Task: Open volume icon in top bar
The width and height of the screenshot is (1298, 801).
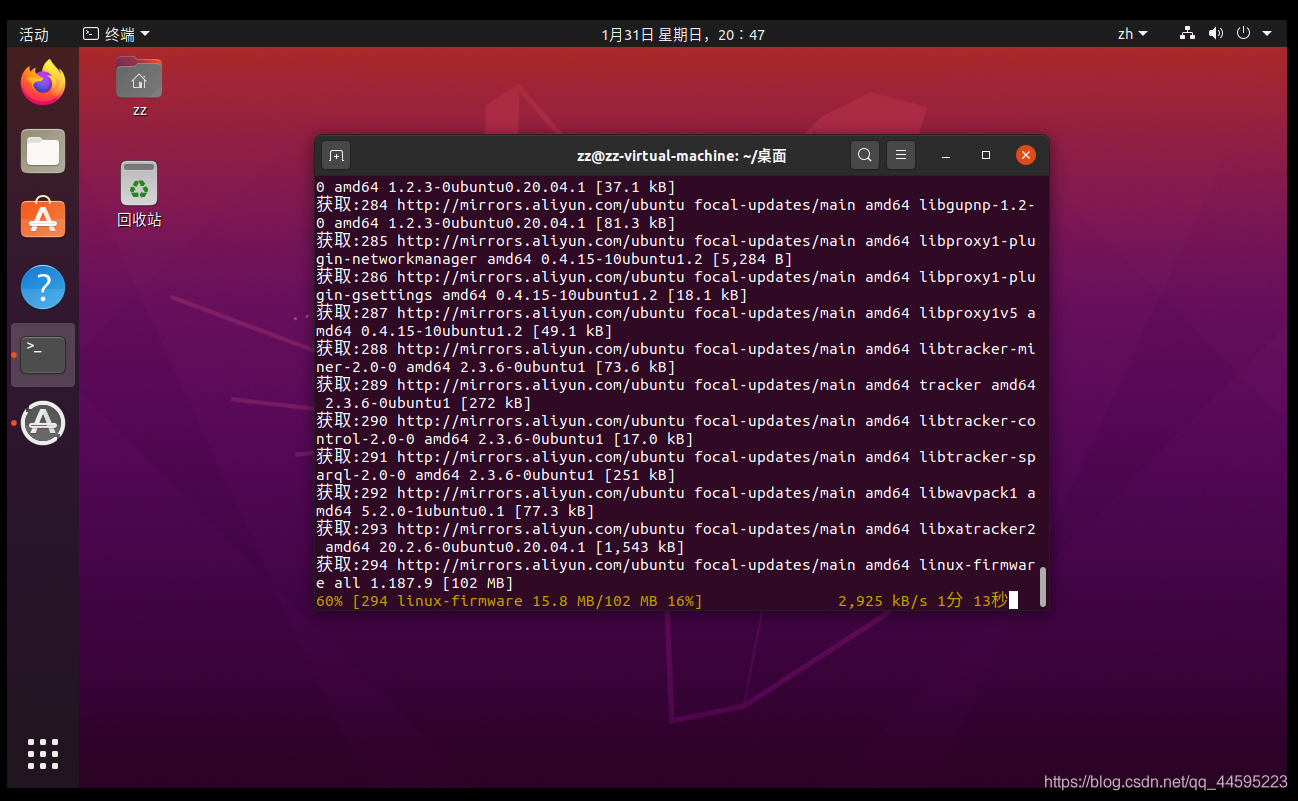Action: pos(1215,33)
